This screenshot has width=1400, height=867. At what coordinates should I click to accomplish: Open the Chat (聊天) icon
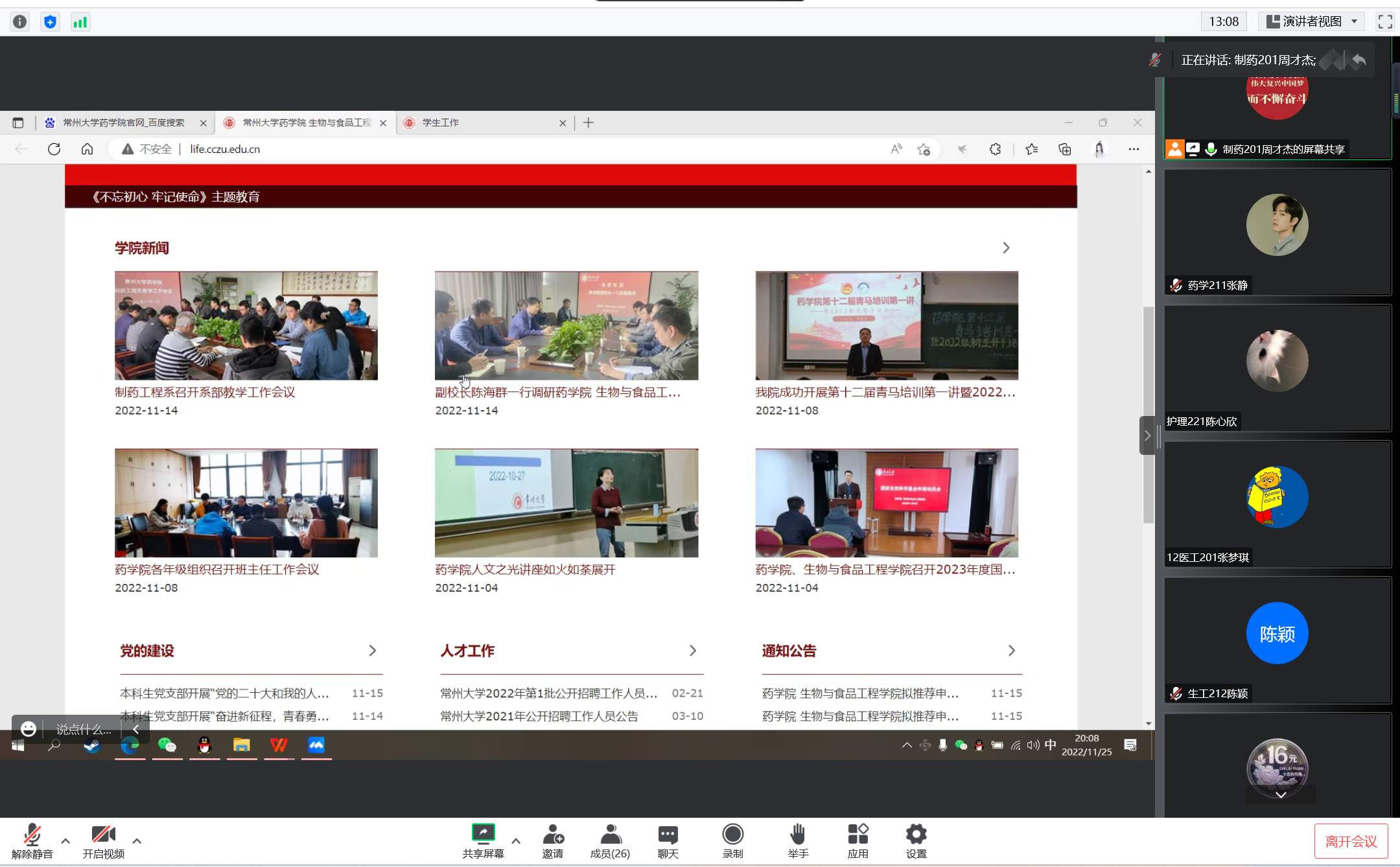point(668,835)
